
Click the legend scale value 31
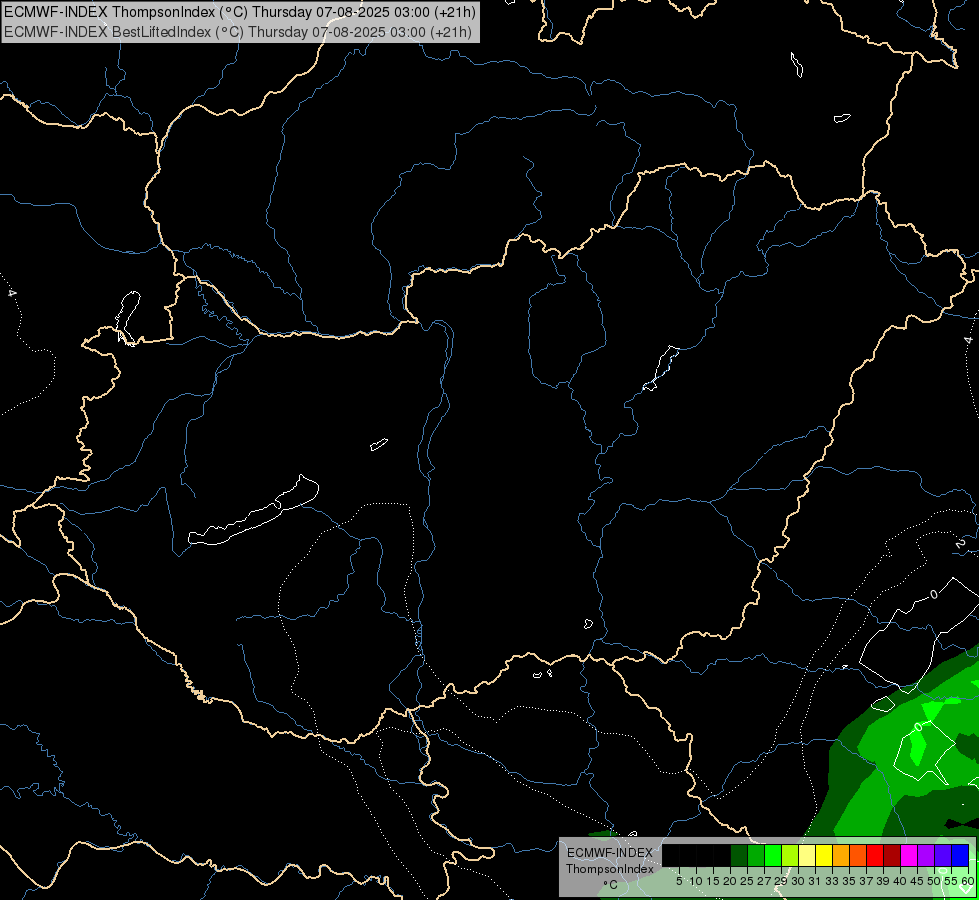815,881
